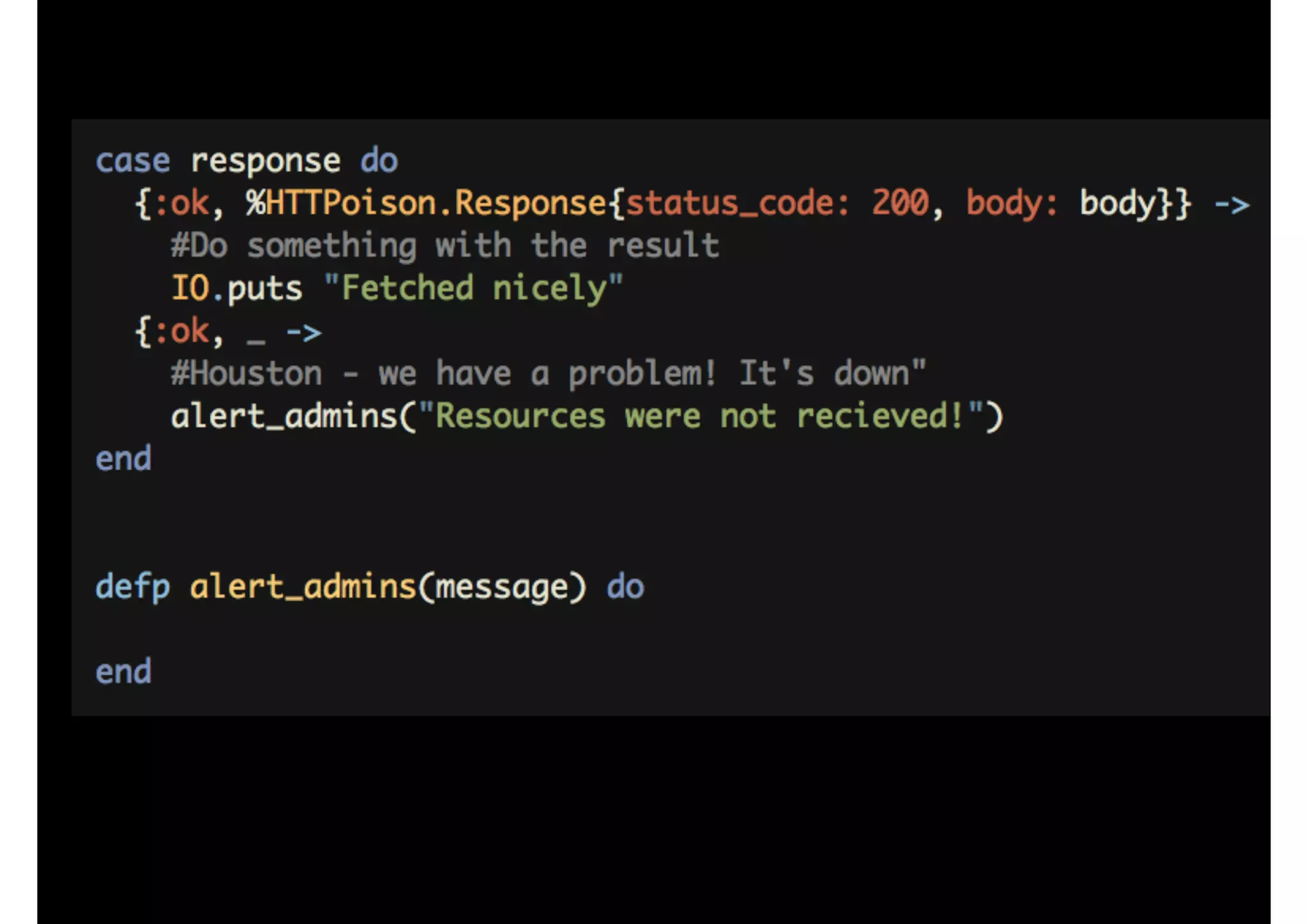The height and width of the screenshot is (924, 1308).
Task: Click the 'end' closing the case block
Action: [123, 458]
